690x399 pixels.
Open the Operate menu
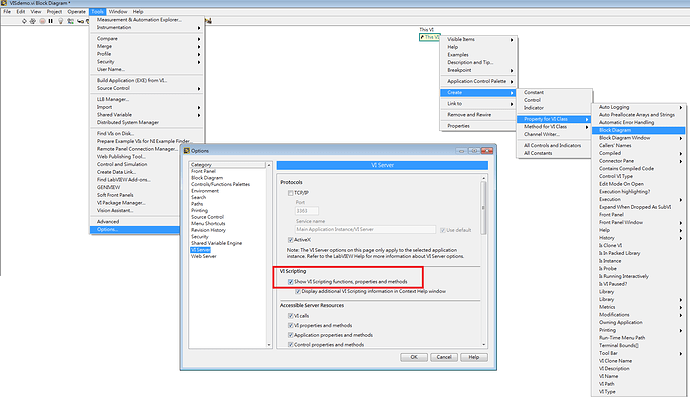[77, 11]
